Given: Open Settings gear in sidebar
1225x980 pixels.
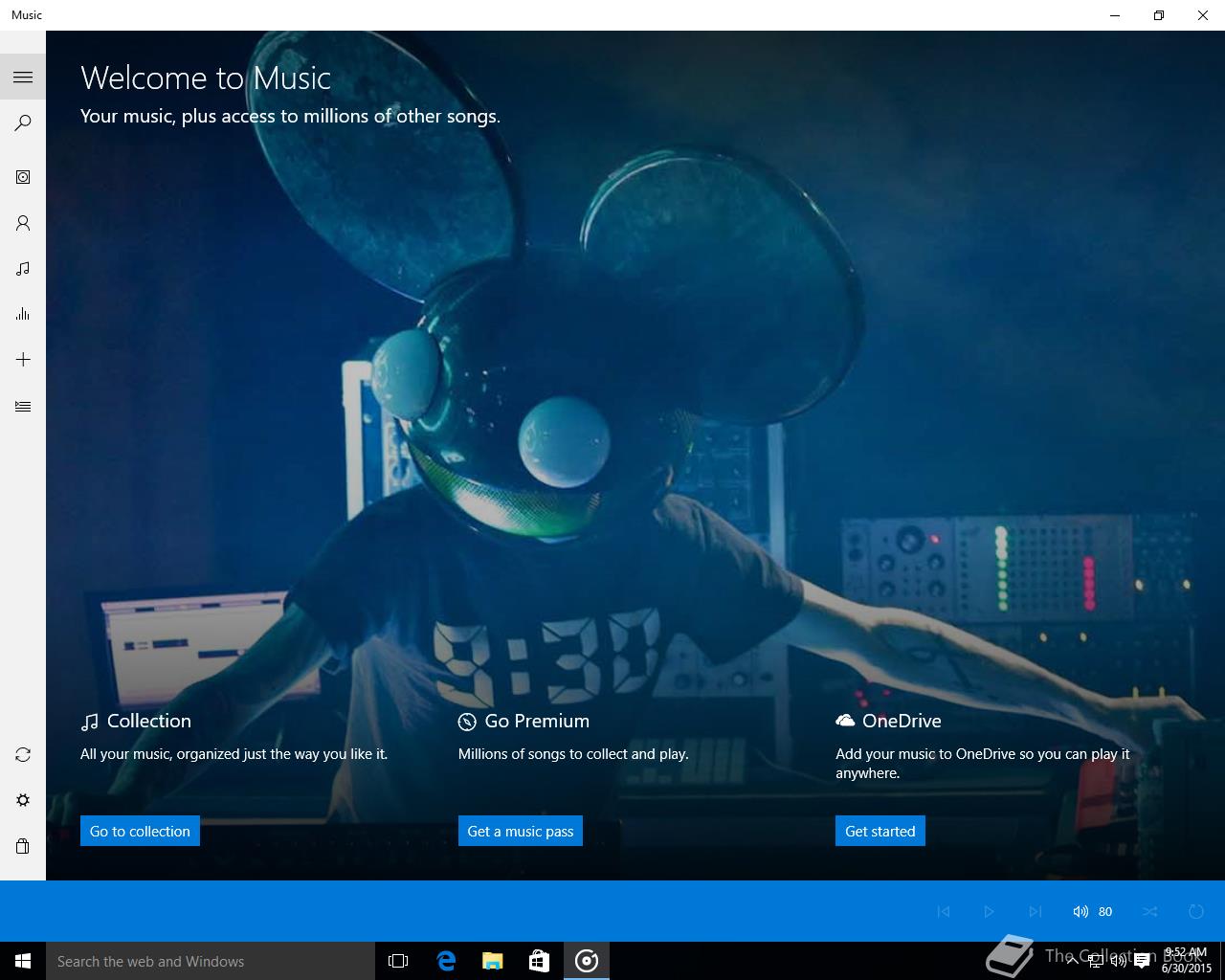Looking at the screenshot, I should pos(23,800).
